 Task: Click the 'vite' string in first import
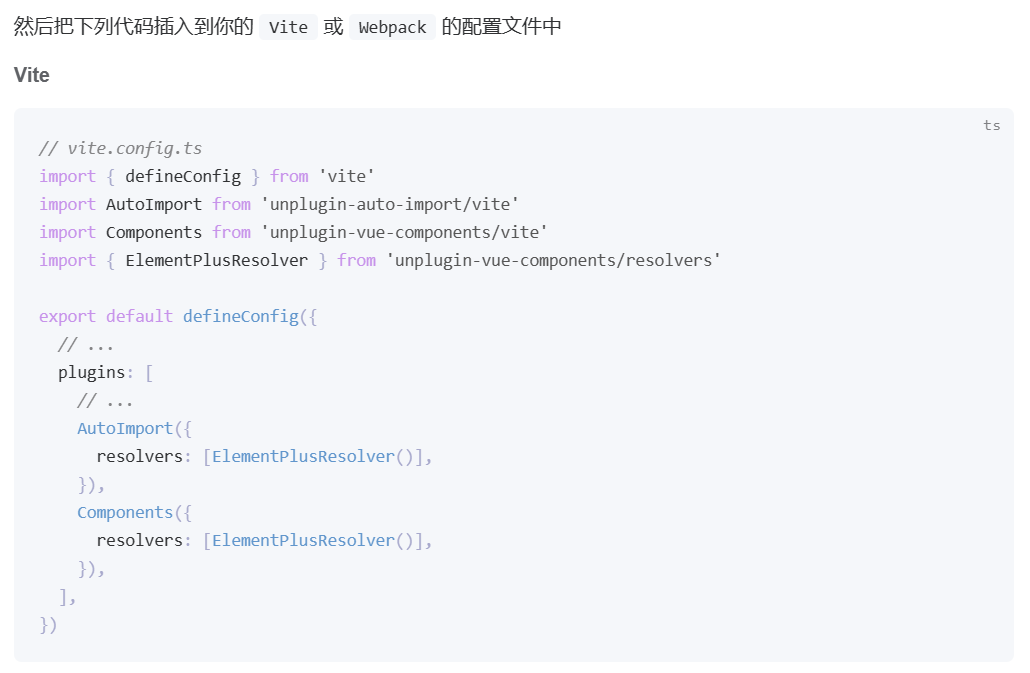pos(347,176)
